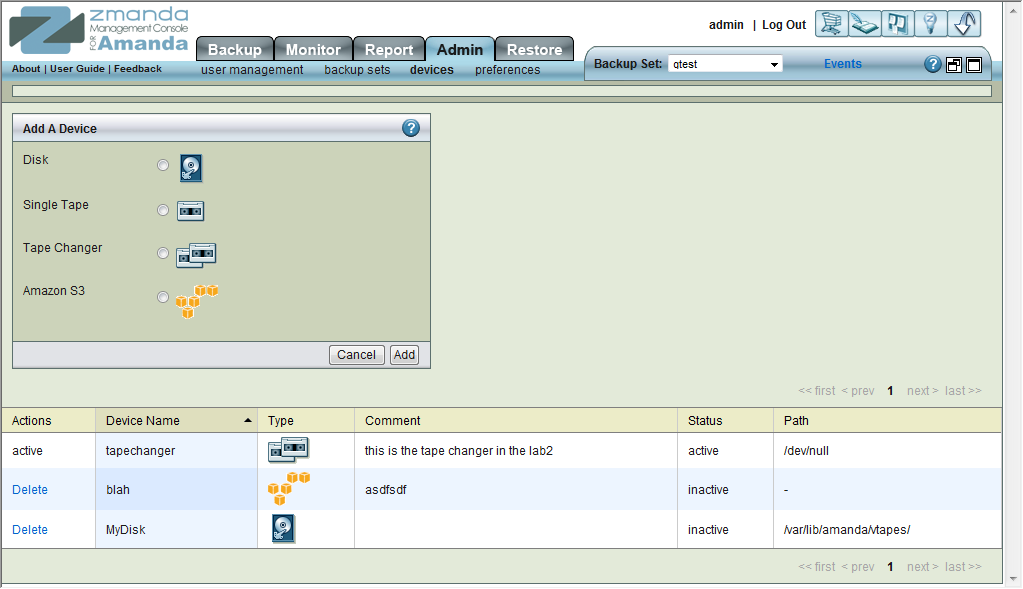Viewport: 1023px width, 589px height.
Task: Open the Zmanda shopping cart icon
Action: click(x=830, y=23)
